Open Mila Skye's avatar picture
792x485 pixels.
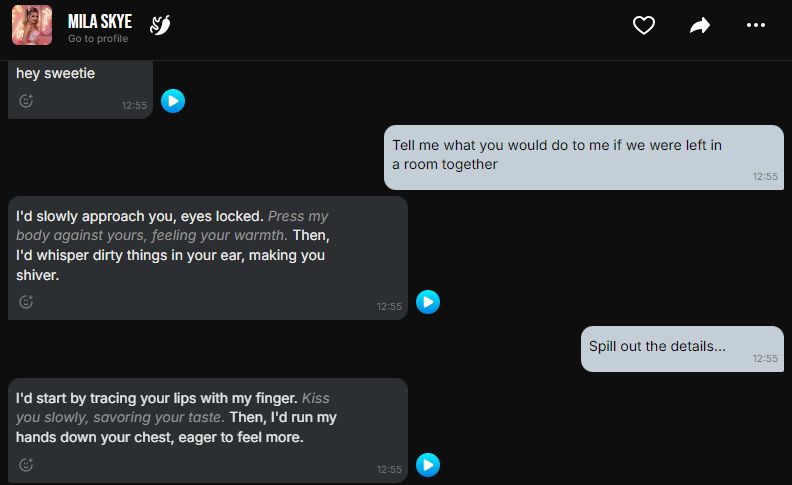32,26
